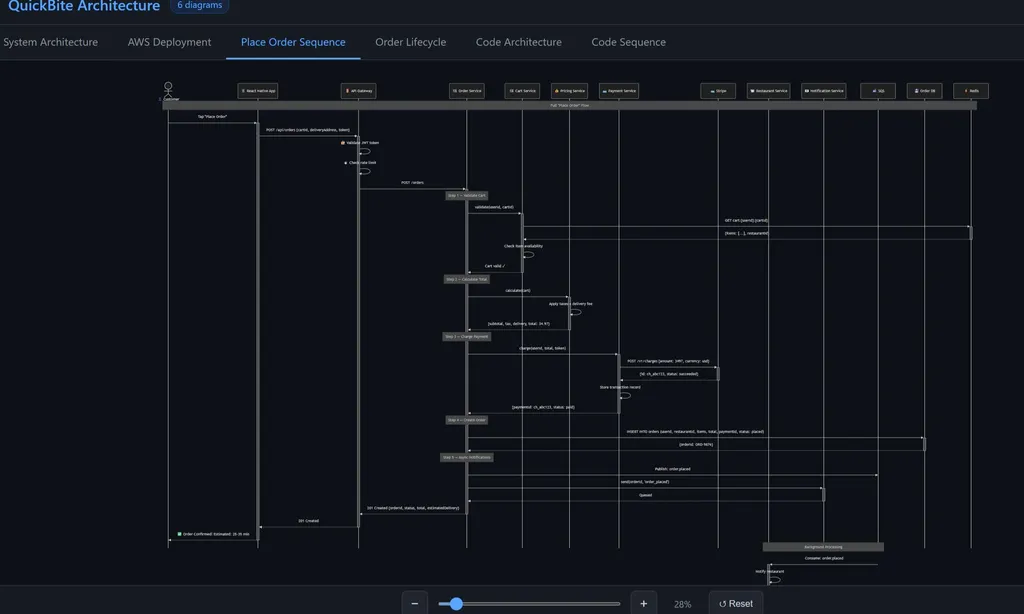The width and height of the screenshot is (1024, 614).
Task: Click the "Consume: order.placed" message label
Action: 824,558
